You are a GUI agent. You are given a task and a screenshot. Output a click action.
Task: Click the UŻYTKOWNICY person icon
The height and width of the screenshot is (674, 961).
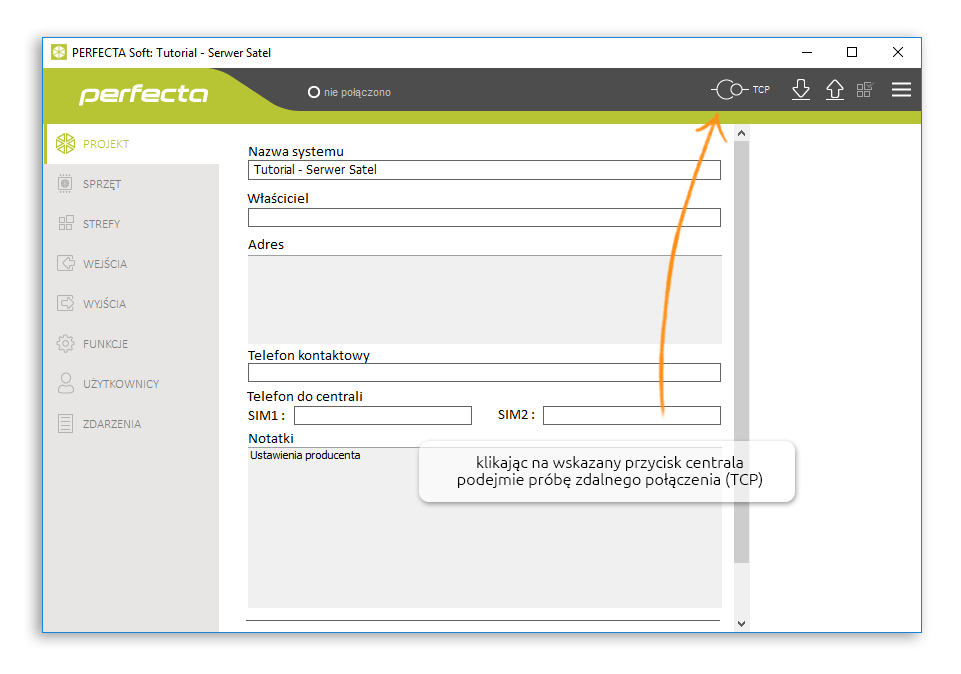pyautogui.click(x=66, y=383)
